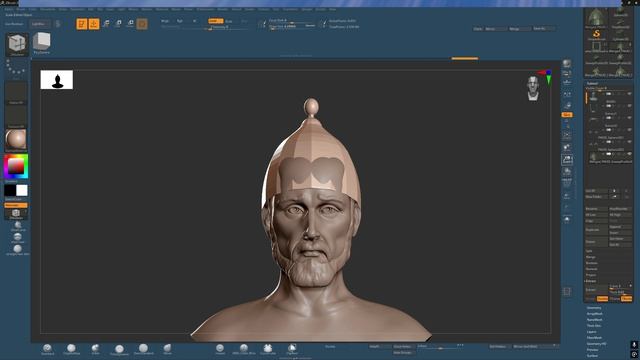Toggle the Mrgb mode button
The height and width of the screenshot is (360, 640).
[x=165, y=21]
